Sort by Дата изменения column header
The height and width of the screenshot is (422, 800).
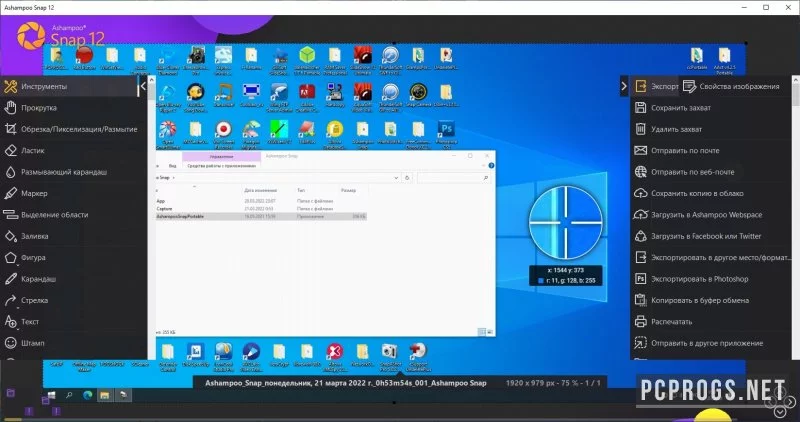[x=260, y=190]
